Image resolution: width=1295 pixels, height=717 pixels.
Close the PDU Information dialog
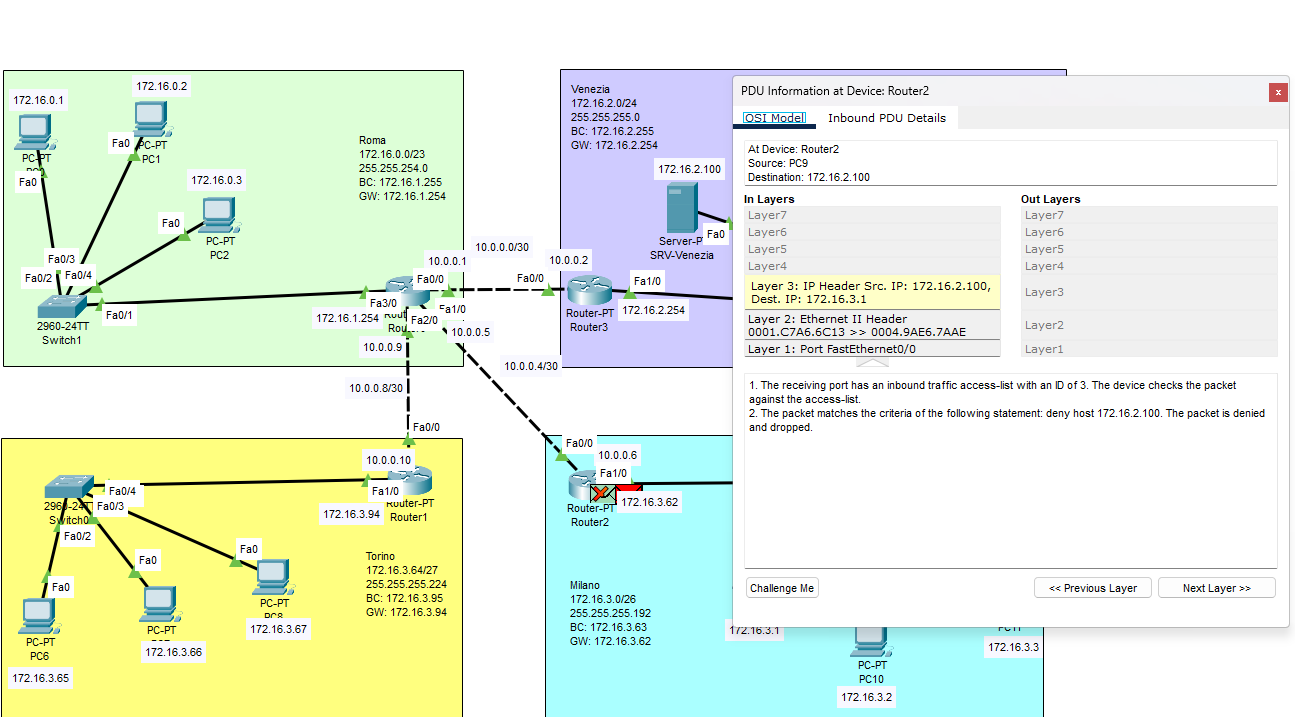pyautogui.click(x=1277, y=92)
